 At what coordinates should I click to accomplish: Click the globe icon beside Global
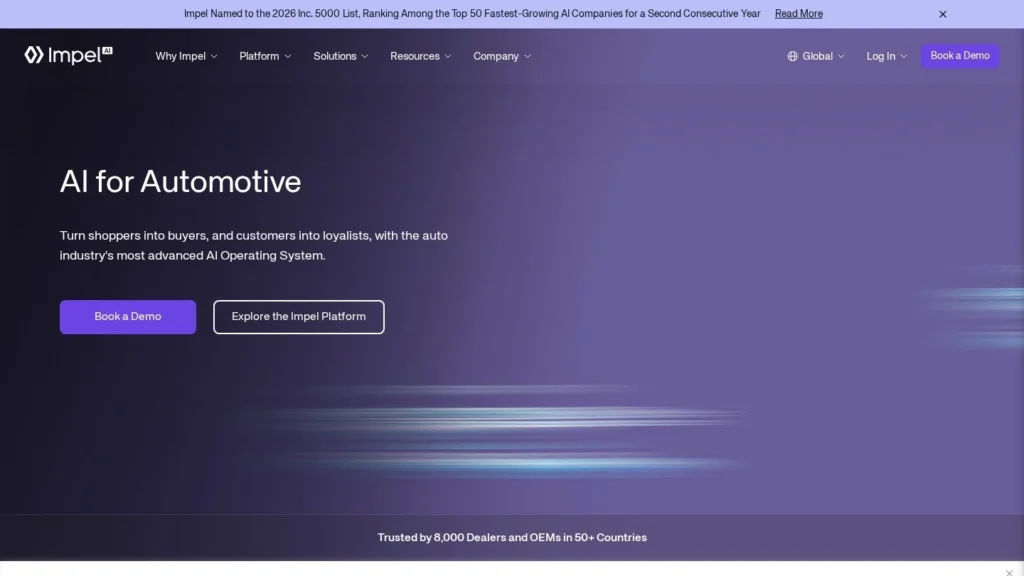coord(792,56)
